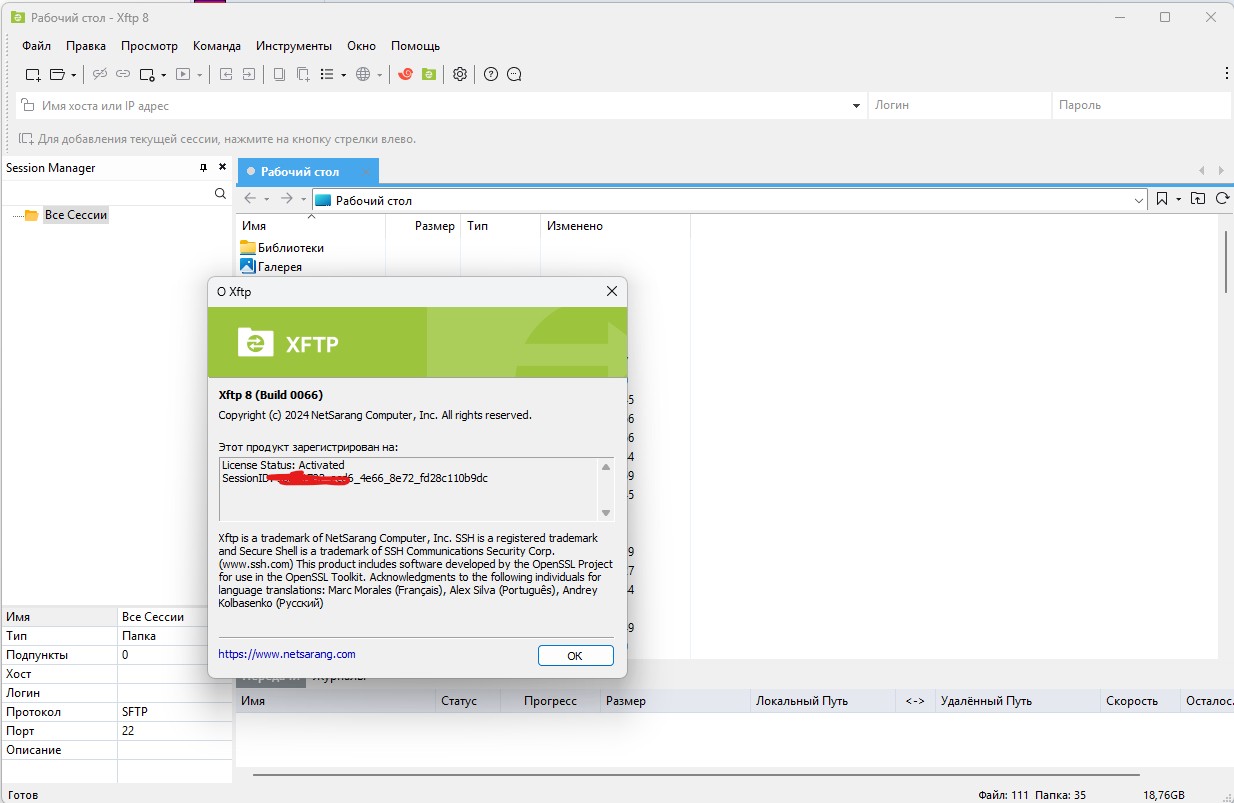Screen dimensions: 1234x803
Task: Open the Просмотр menu
Action: (x=149, y=46)
